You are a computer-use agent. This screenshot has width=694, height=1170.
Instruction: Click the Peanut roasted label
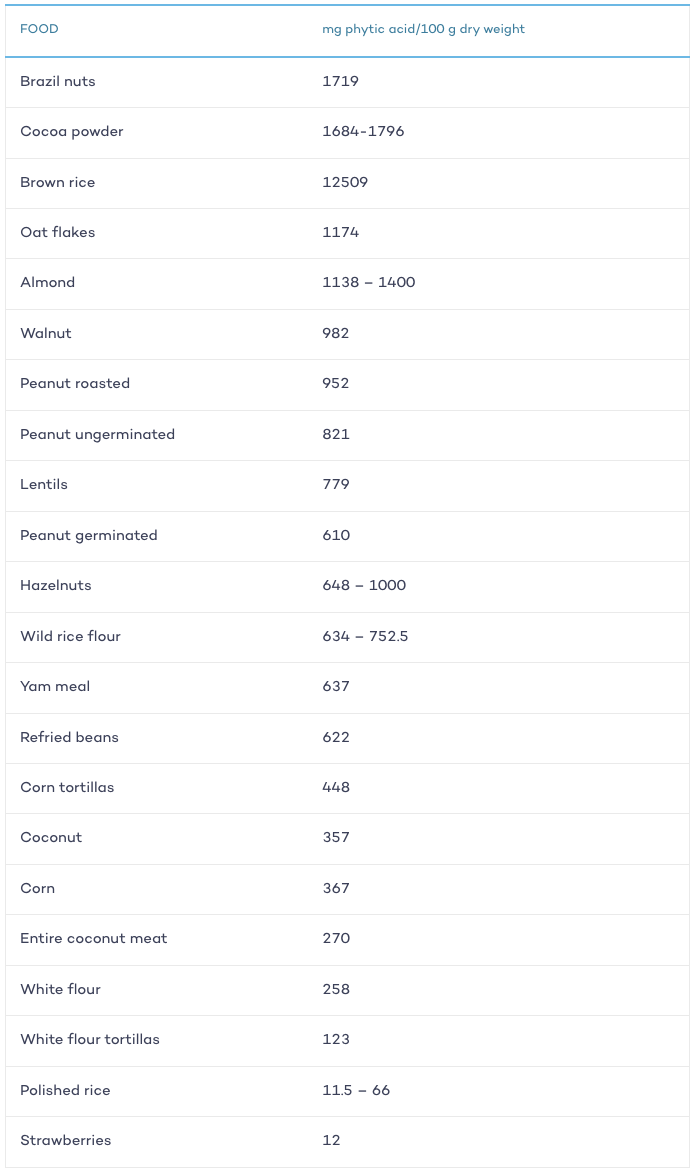[75, 384]
